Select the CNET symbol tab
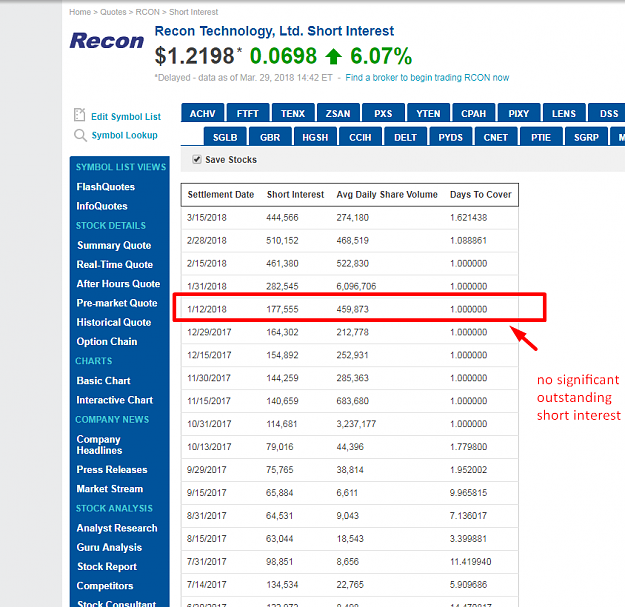 496,137
